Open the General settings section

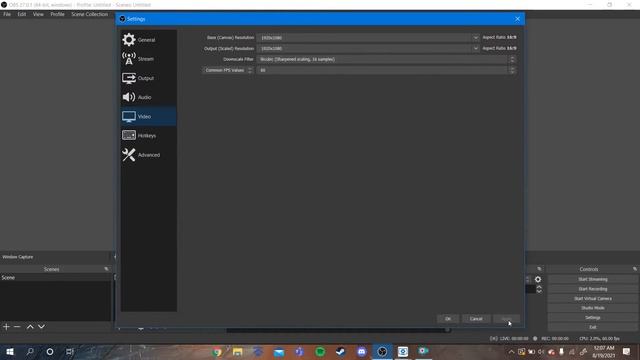[149, 40]
